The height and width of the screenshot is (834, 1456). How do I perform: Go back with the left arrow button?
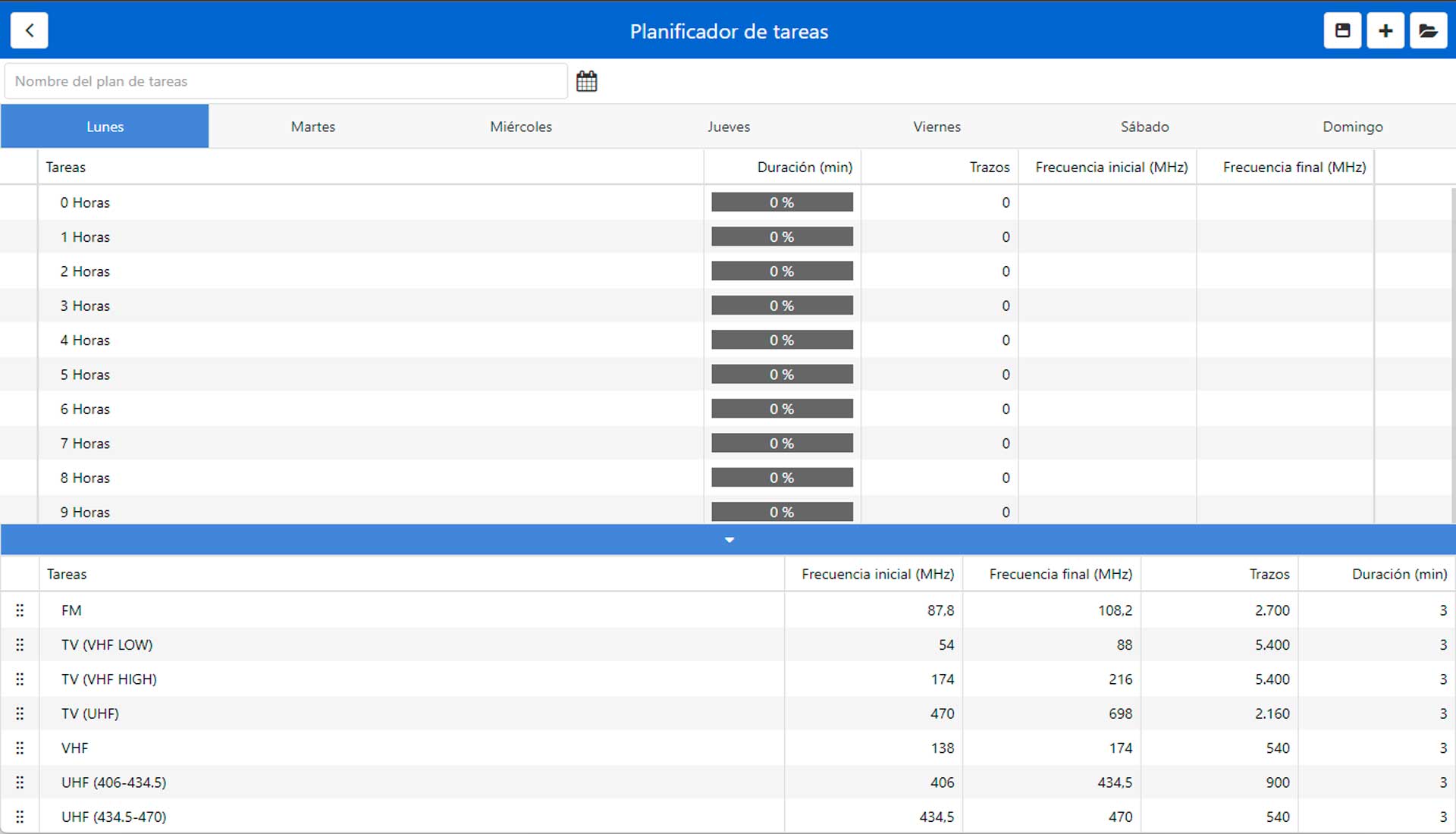[30, 30]
